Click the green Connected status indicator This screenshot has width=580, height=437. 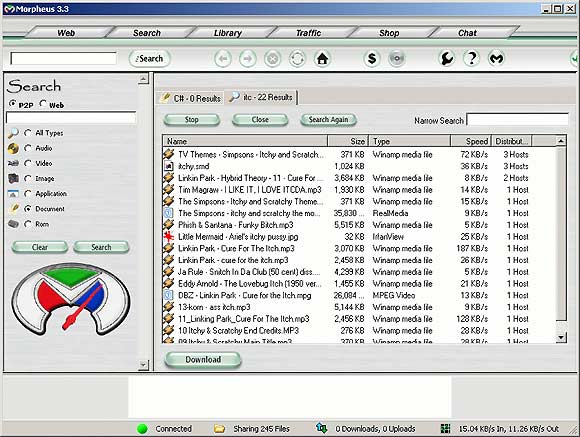(142, 429)
